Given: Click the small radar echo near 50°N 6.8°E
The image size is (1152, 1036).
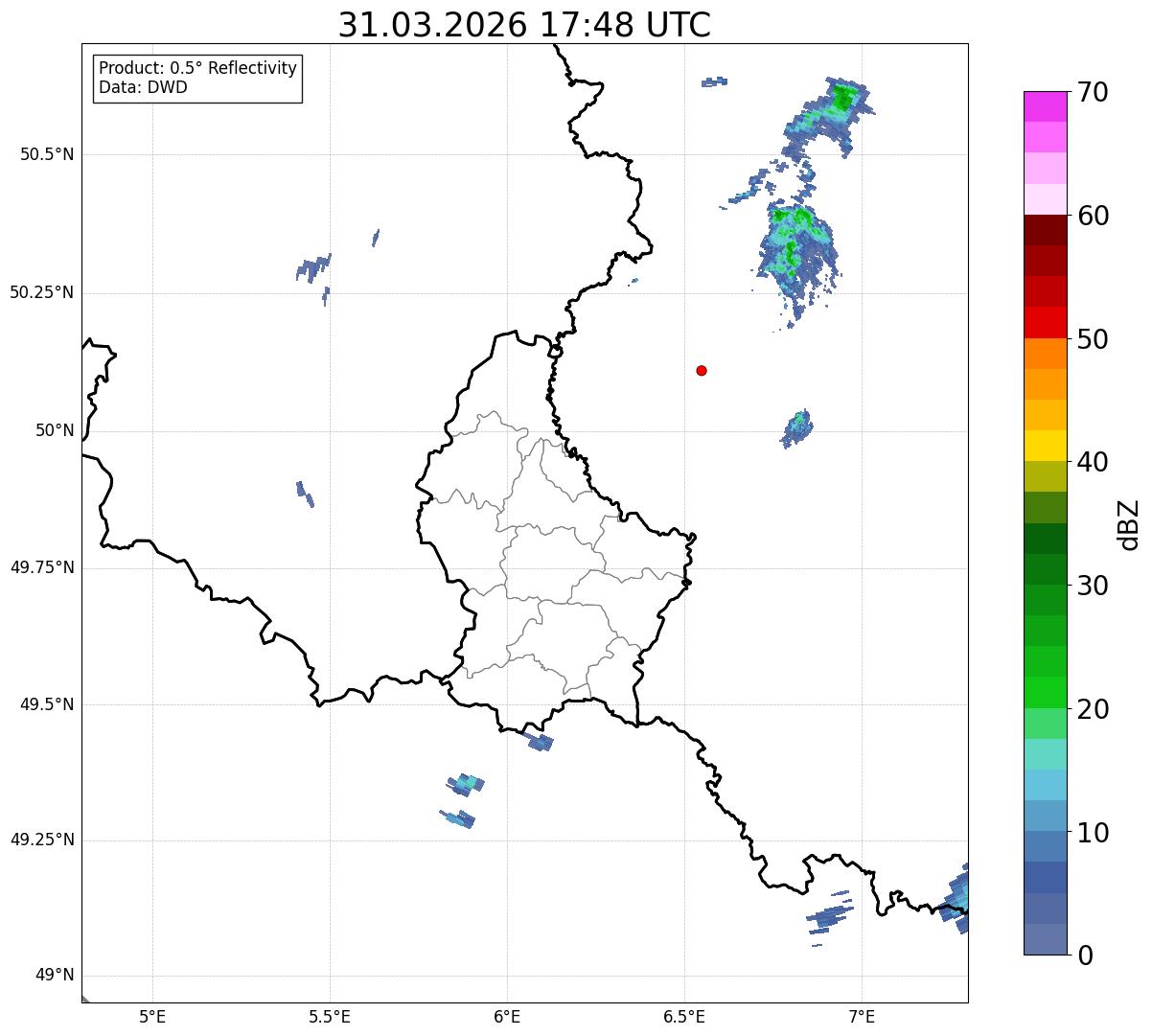Looking at the screenshot, I should 796,428.
